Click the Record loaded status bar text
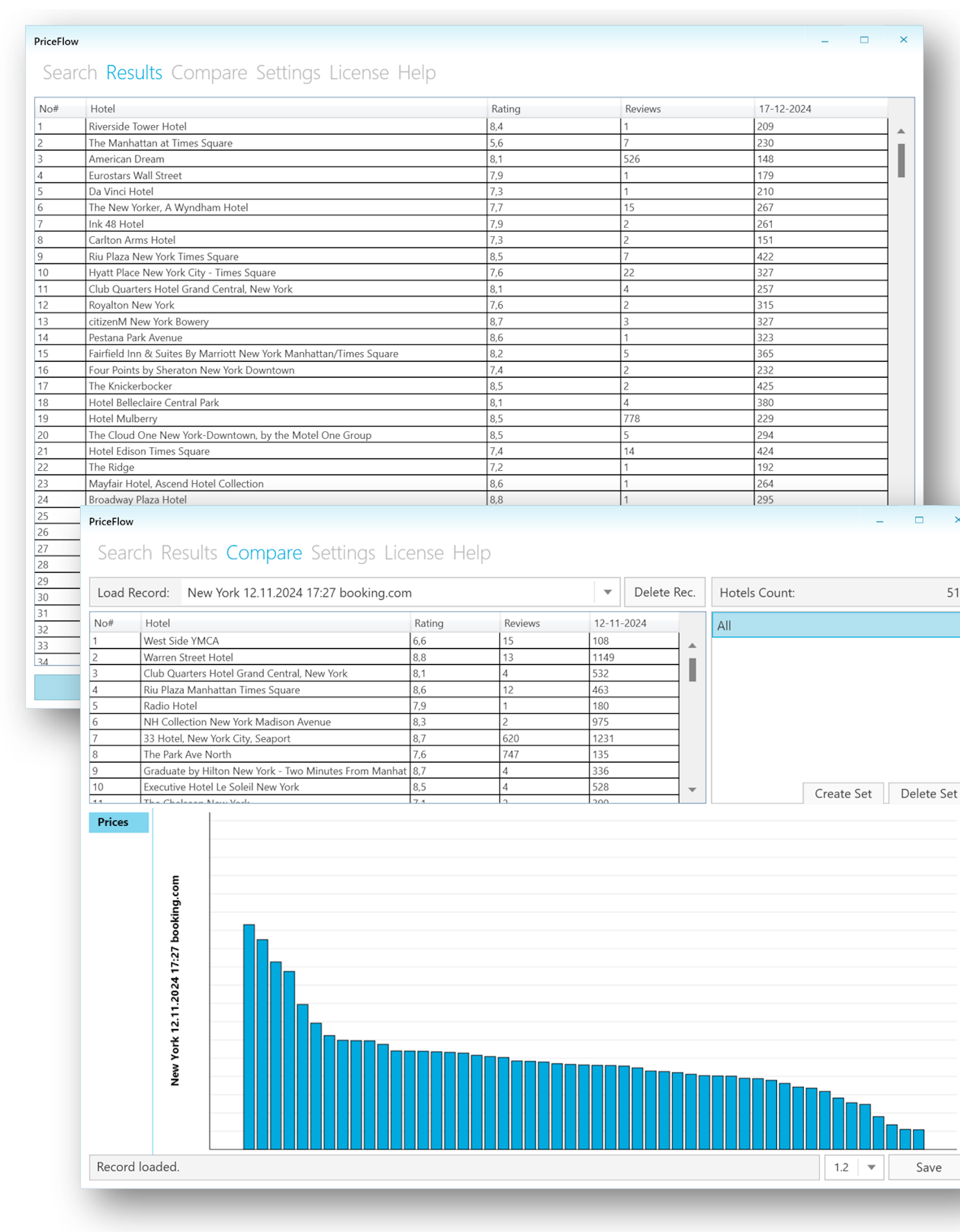The image size is (960, 1232). pos(138,1167)
